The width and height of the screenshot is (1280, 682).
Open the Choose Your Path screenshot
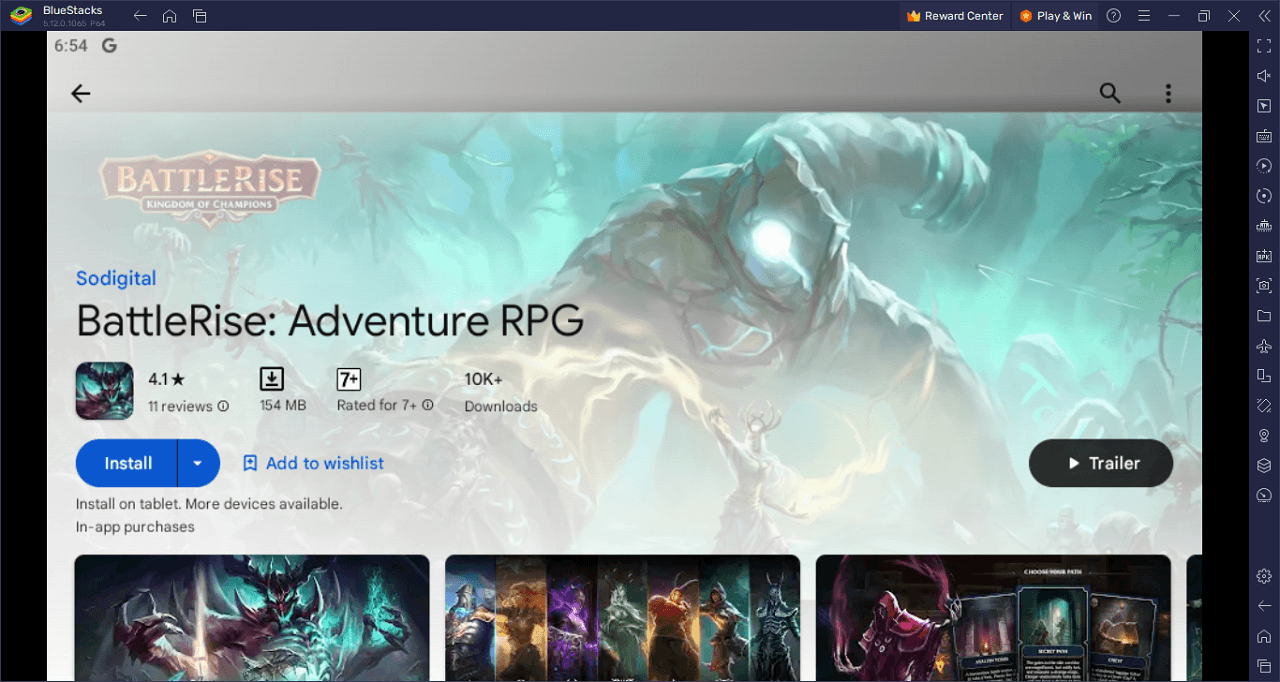993,617
